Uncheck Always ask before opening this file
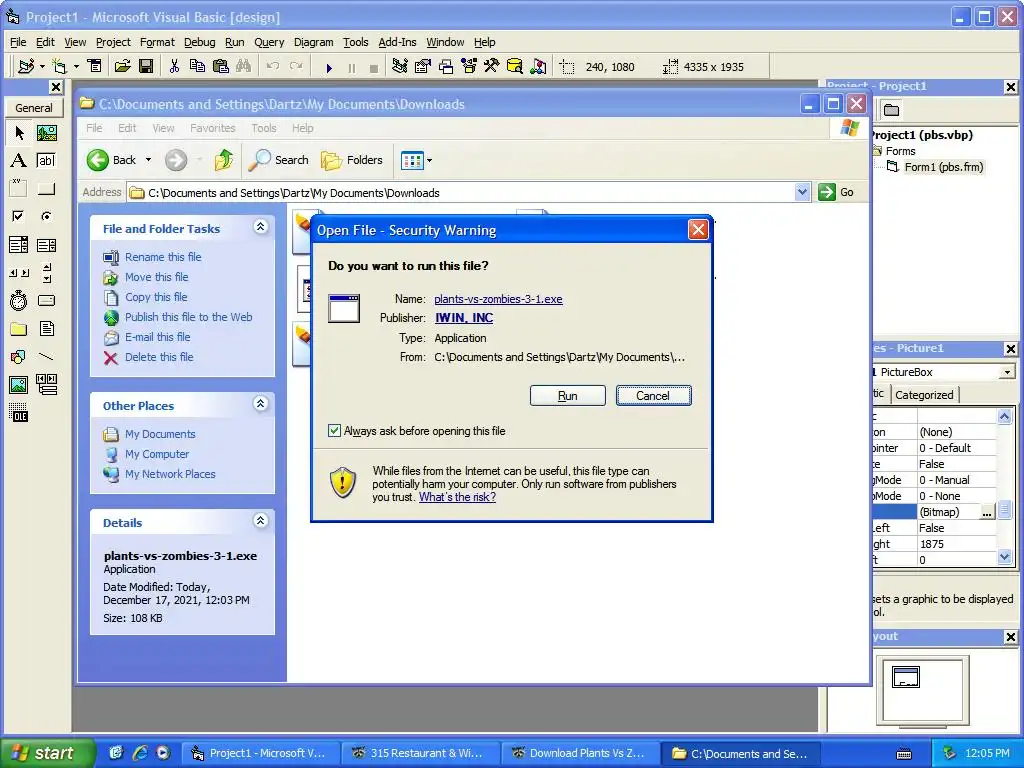Screen dimensions: 1024x768 (334, 430)
